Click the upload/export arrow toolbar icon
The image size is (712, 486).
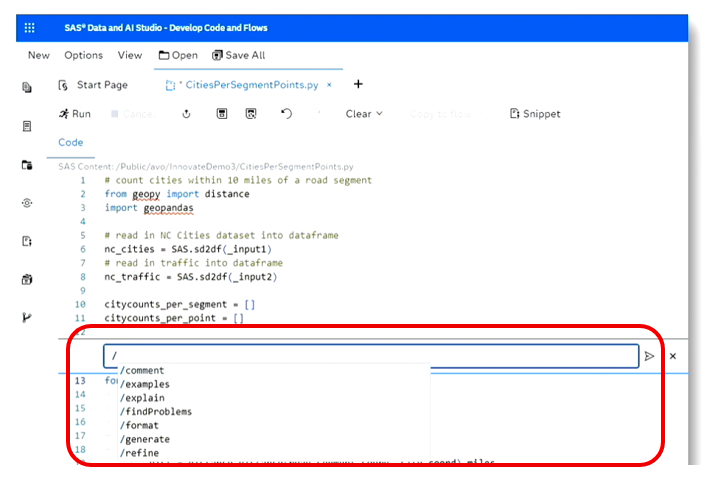186,114
